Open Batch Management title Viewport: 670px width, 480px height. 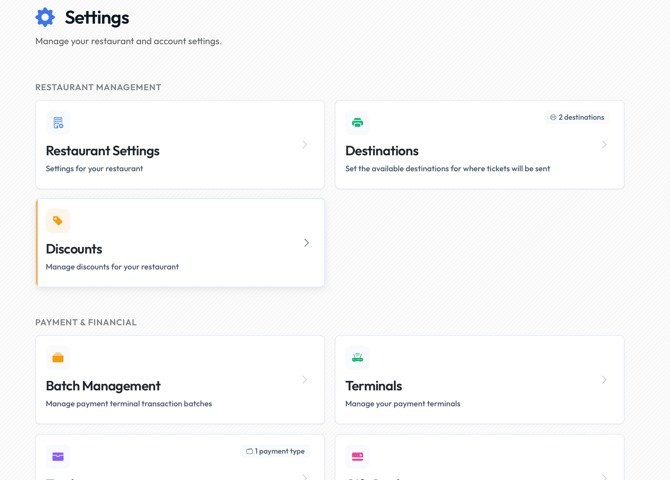pos(103,386)
